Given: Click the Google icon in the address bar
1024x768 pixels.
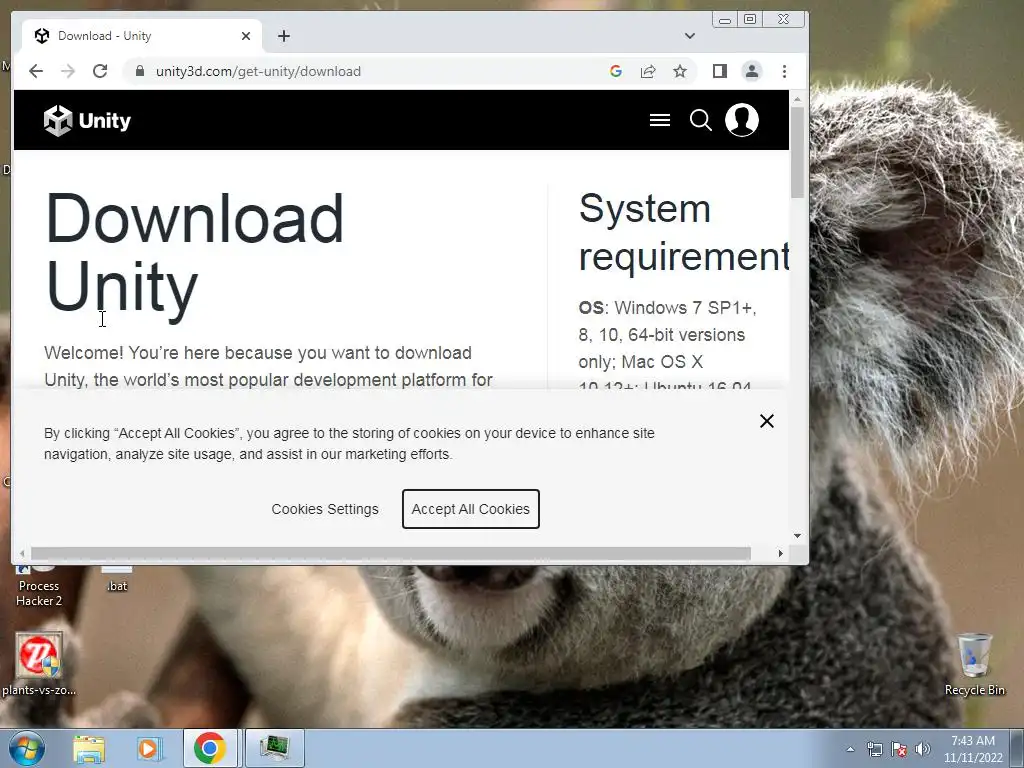Looking at the screenshot, I should pos(616,71).
